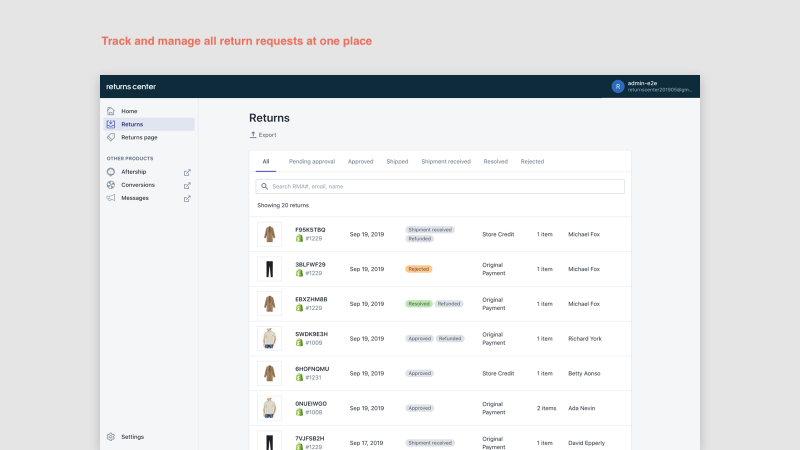
Task: Click the Shopify icon under 0NUEIWGO
Action: pos(299,412)
